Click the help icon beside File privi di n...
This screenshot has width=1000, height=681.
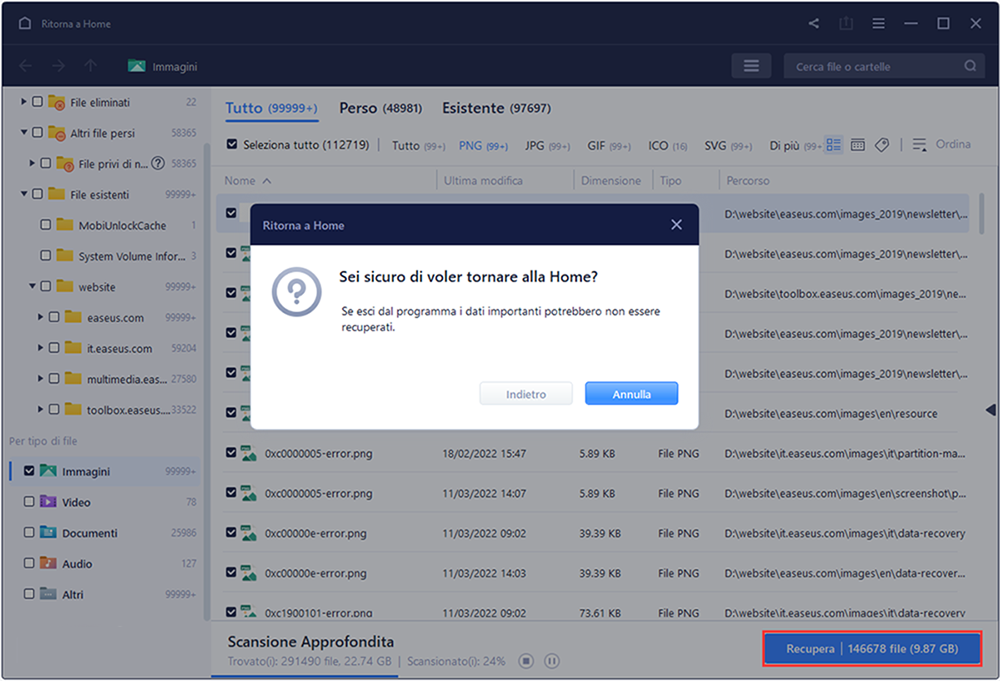click(158, 163)
